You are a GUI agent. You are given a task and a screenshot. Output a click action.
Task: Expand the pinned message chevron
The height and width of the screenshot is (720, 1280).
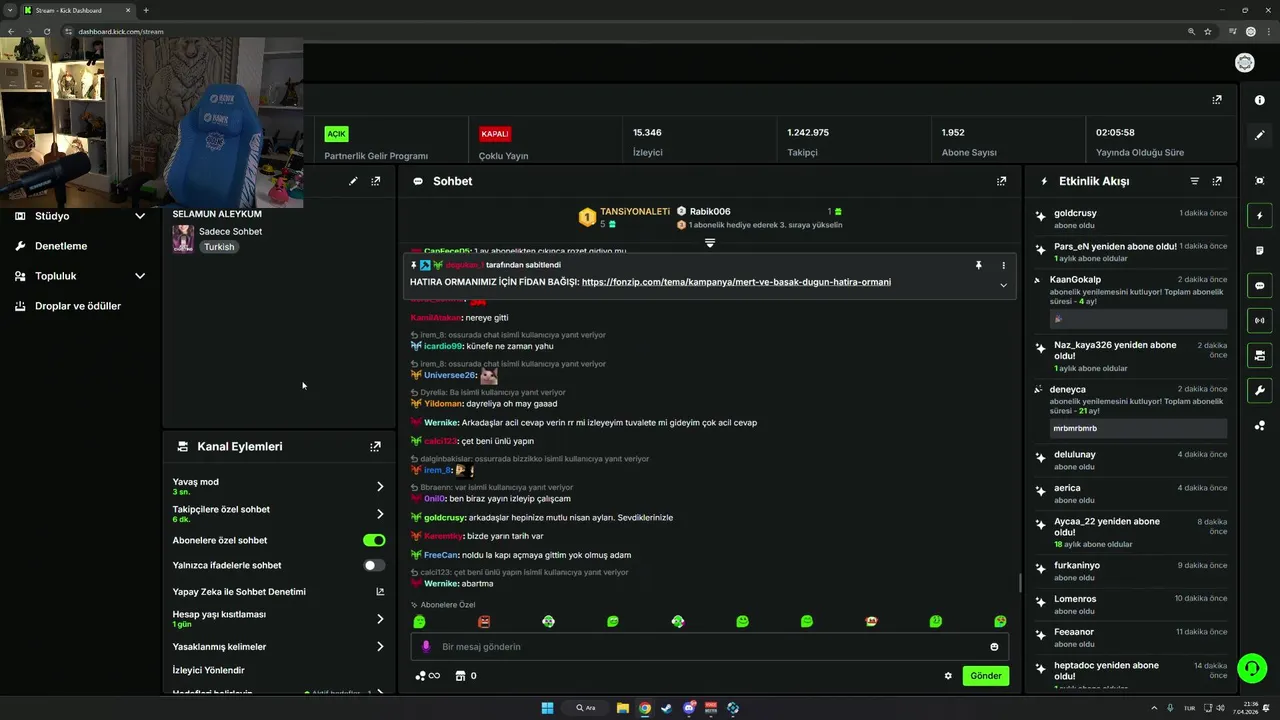point(1003,285)
